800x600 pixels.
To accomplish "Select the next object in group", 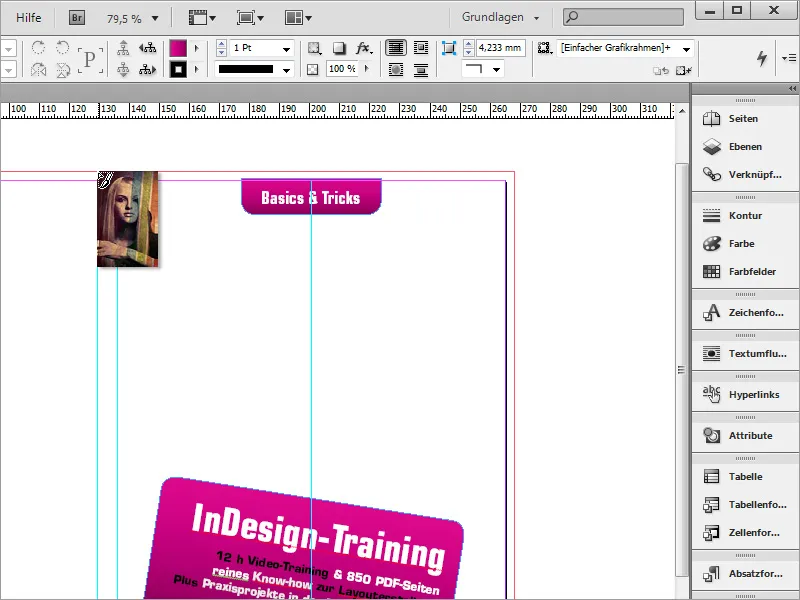I will (147, 69).
